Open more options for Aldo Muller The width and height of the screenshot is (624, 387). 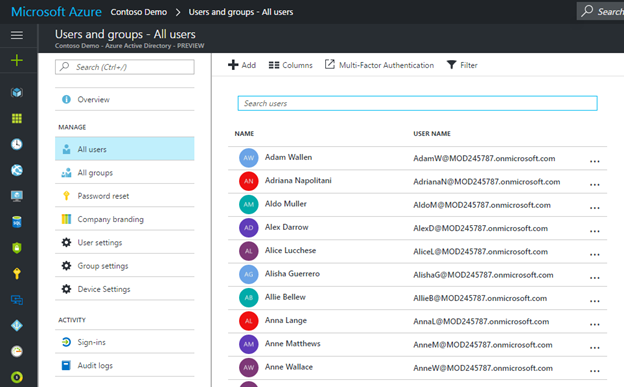click(595, 208)
